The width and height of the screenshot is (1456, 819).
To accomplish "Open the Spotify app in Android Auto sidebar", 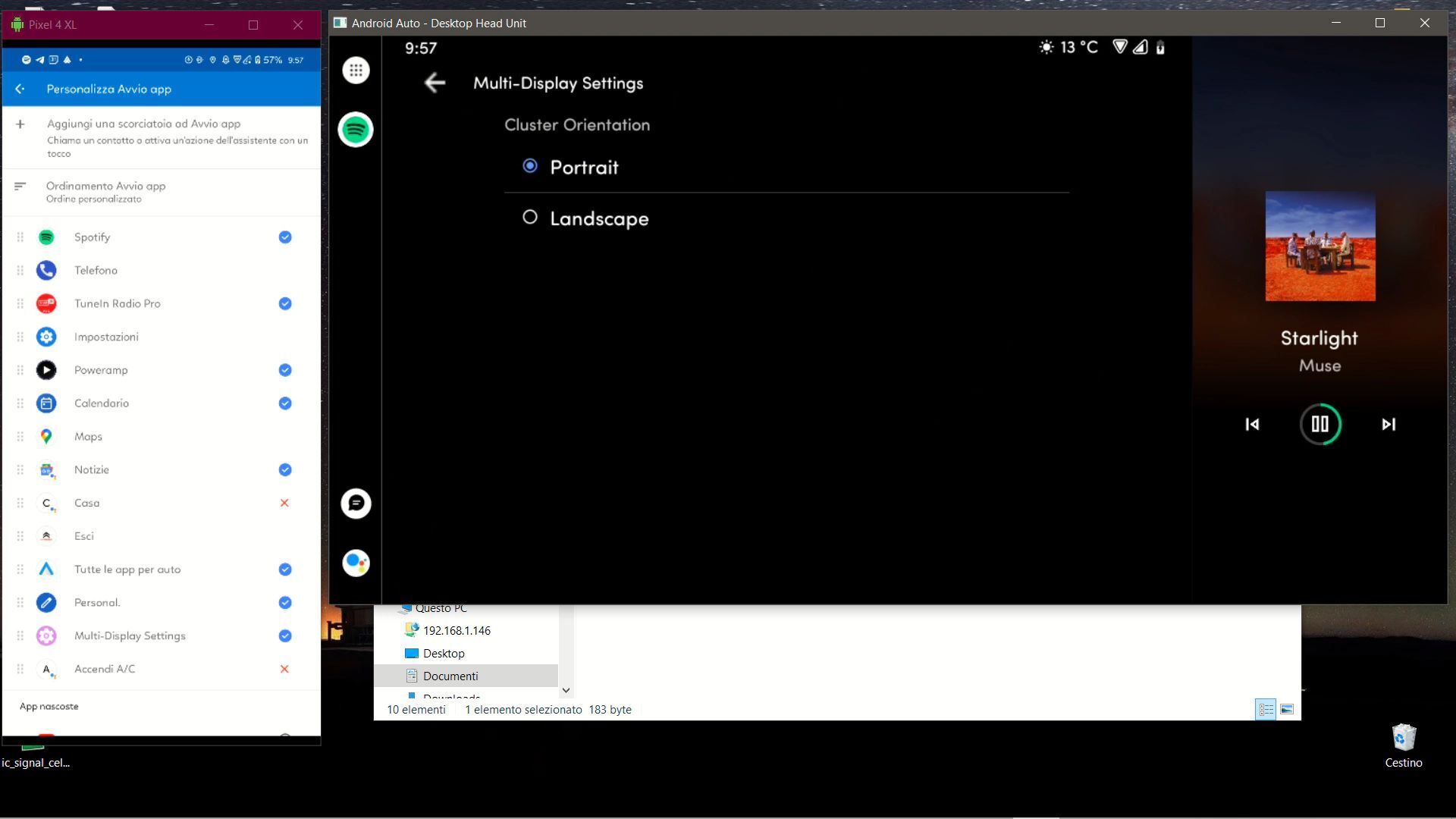I will point(355,130).
